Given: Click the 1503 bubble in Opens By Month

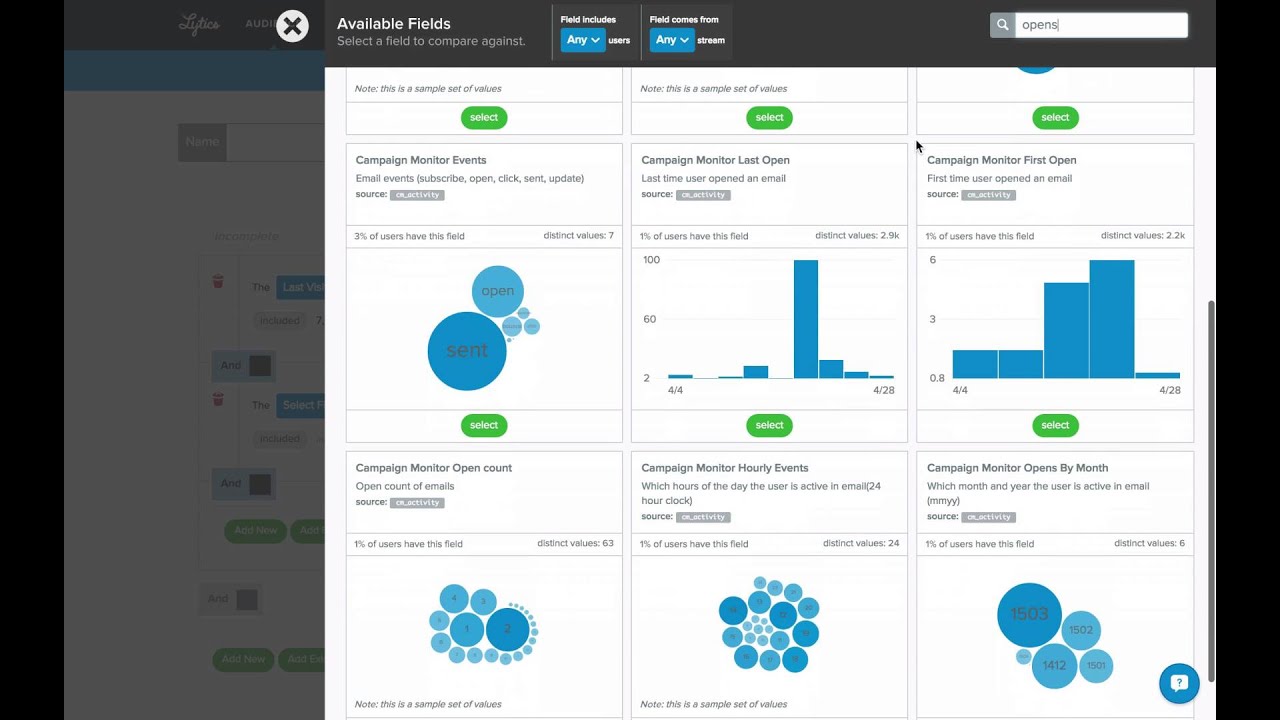Looking at the screenshot, I should (x=1029, y=614).
